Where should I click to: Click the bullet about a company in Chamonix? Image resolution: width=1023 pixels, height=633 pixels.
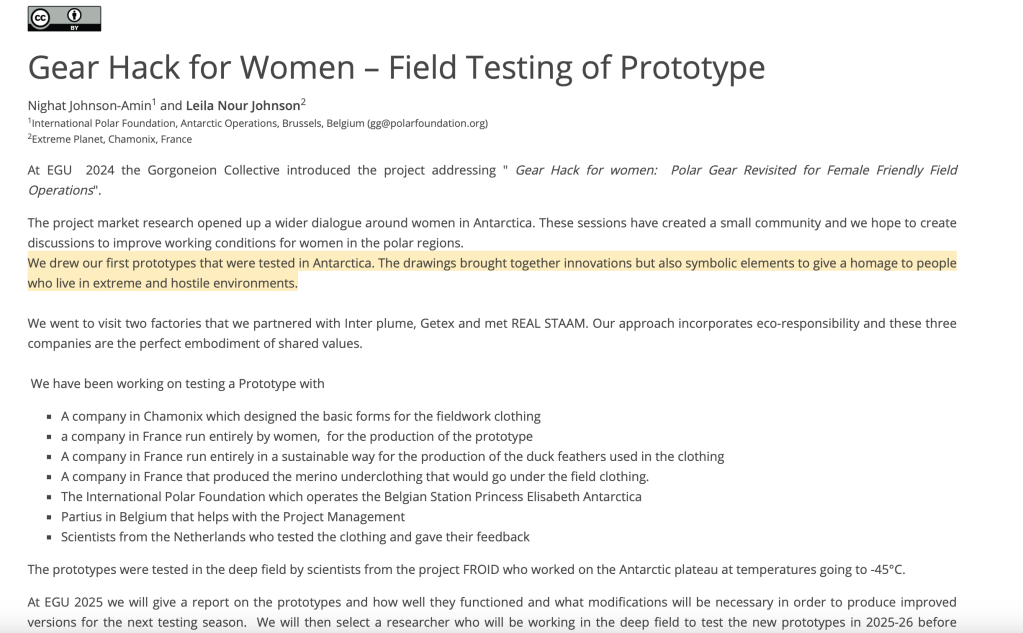tap(300, 416)
